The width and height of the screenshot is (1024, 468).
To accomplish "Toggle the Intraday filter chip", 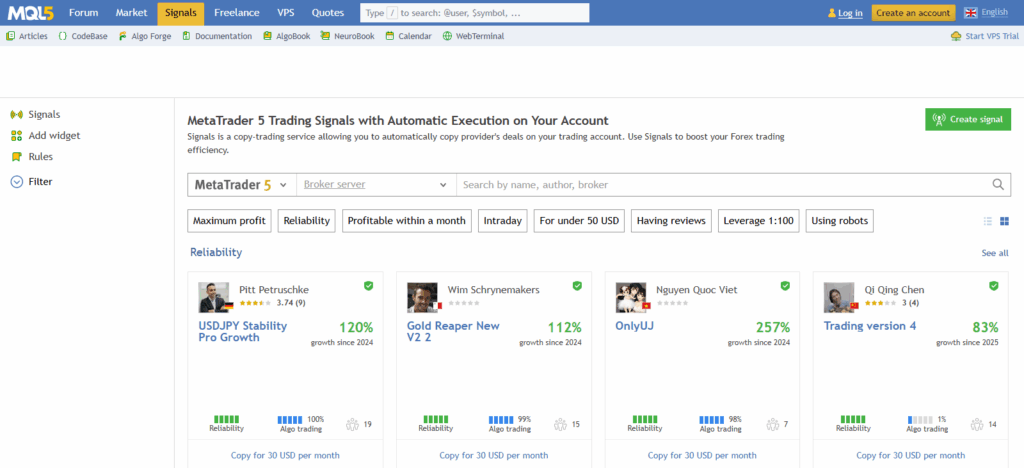I will 503,221.
